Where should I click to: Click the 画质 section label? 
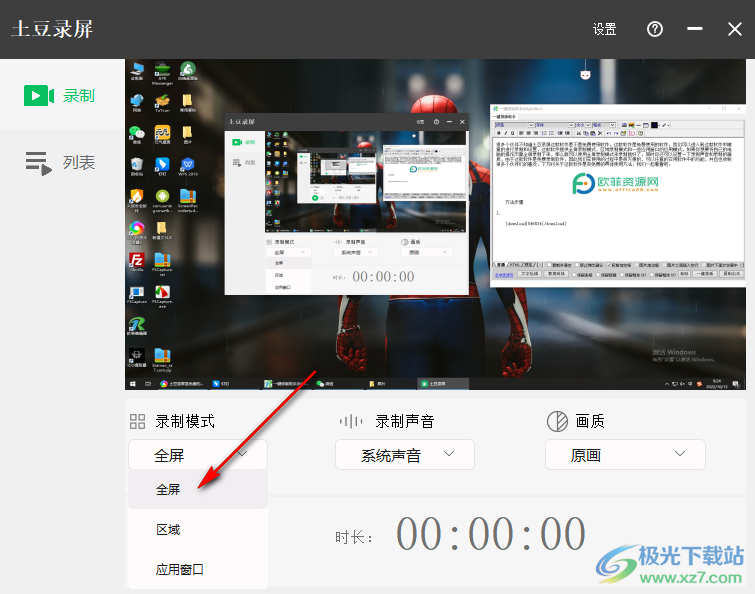click(x=590, y=421)
